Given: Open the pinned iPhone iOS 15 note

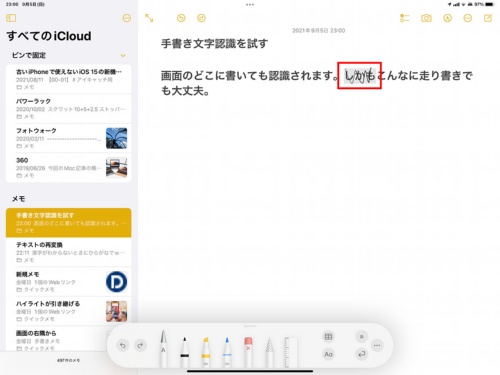Looking at the screenshot, I should point(69,79).
